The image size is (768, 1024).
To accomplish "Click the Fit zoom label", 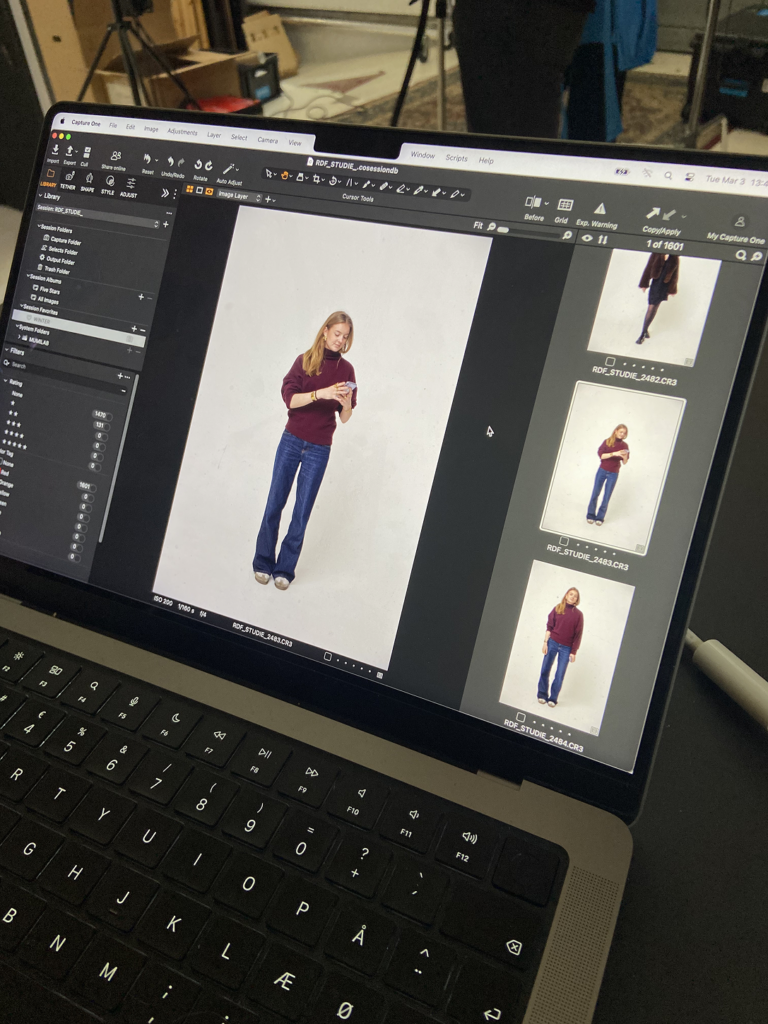I will click(x=478, y=225).
